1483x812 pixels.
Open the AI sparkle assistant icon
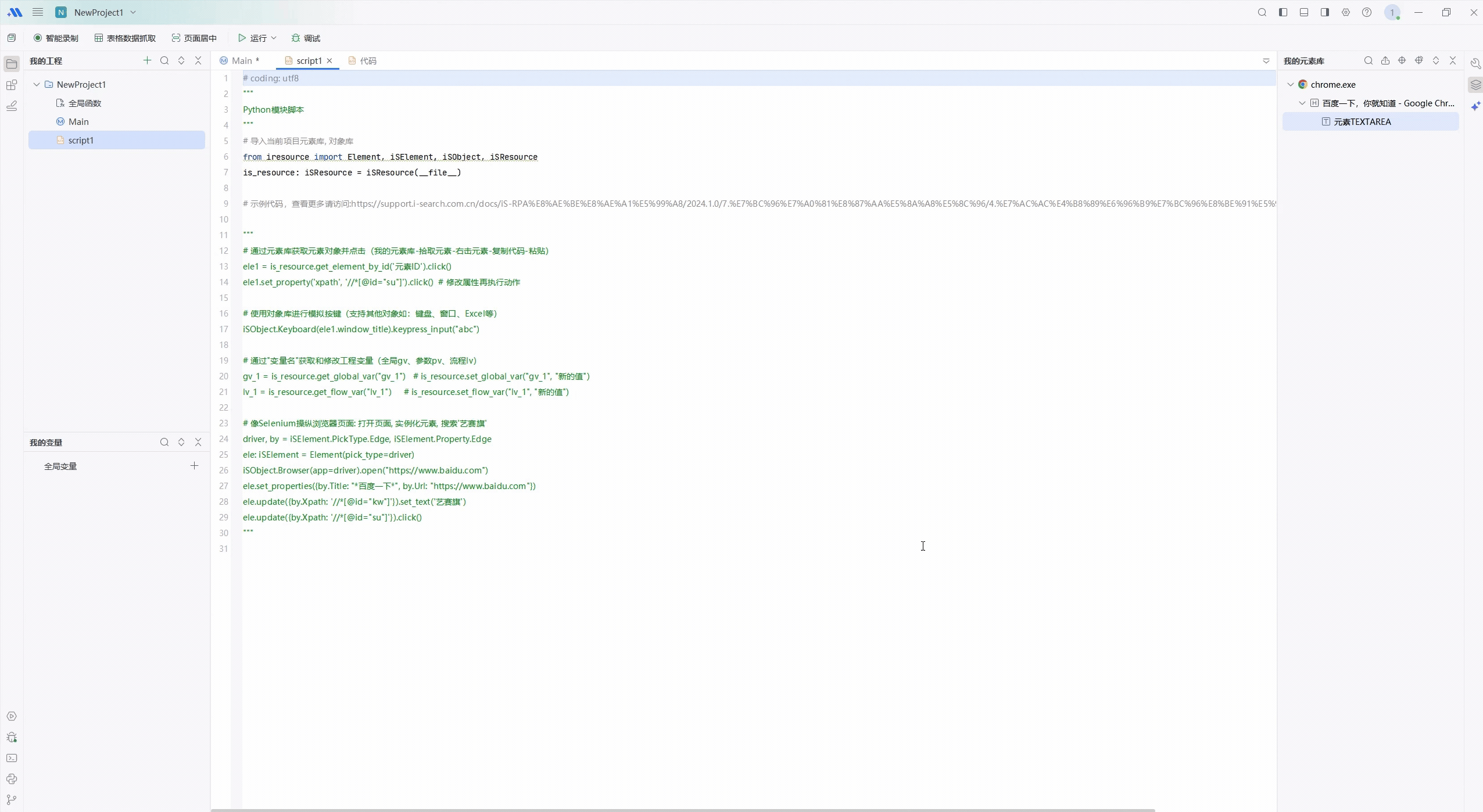pyautogui.click(x=1475, y=106)
